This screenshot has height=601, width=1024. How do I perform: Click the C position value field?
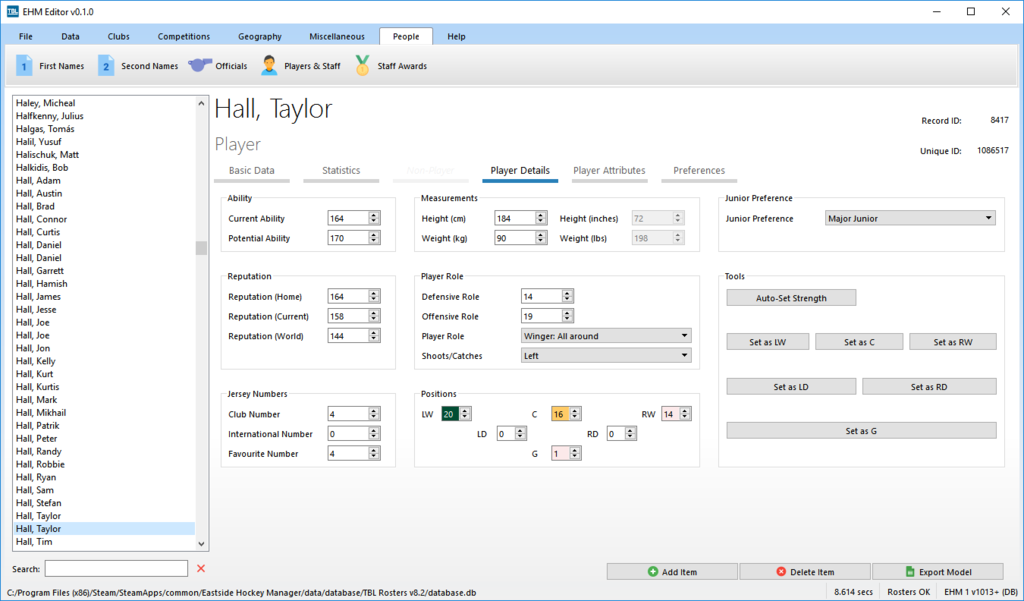point(560,414)
